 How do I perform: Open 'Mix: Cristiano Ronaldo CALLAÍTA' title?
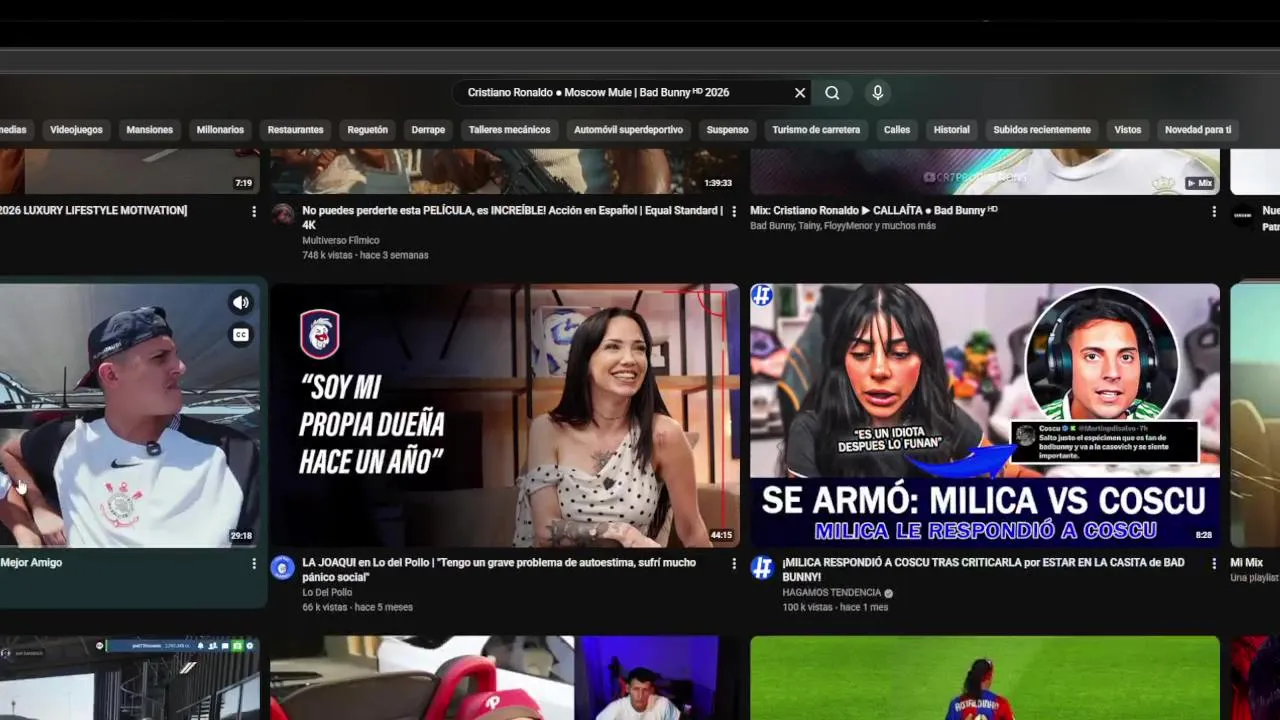(874, 210)
